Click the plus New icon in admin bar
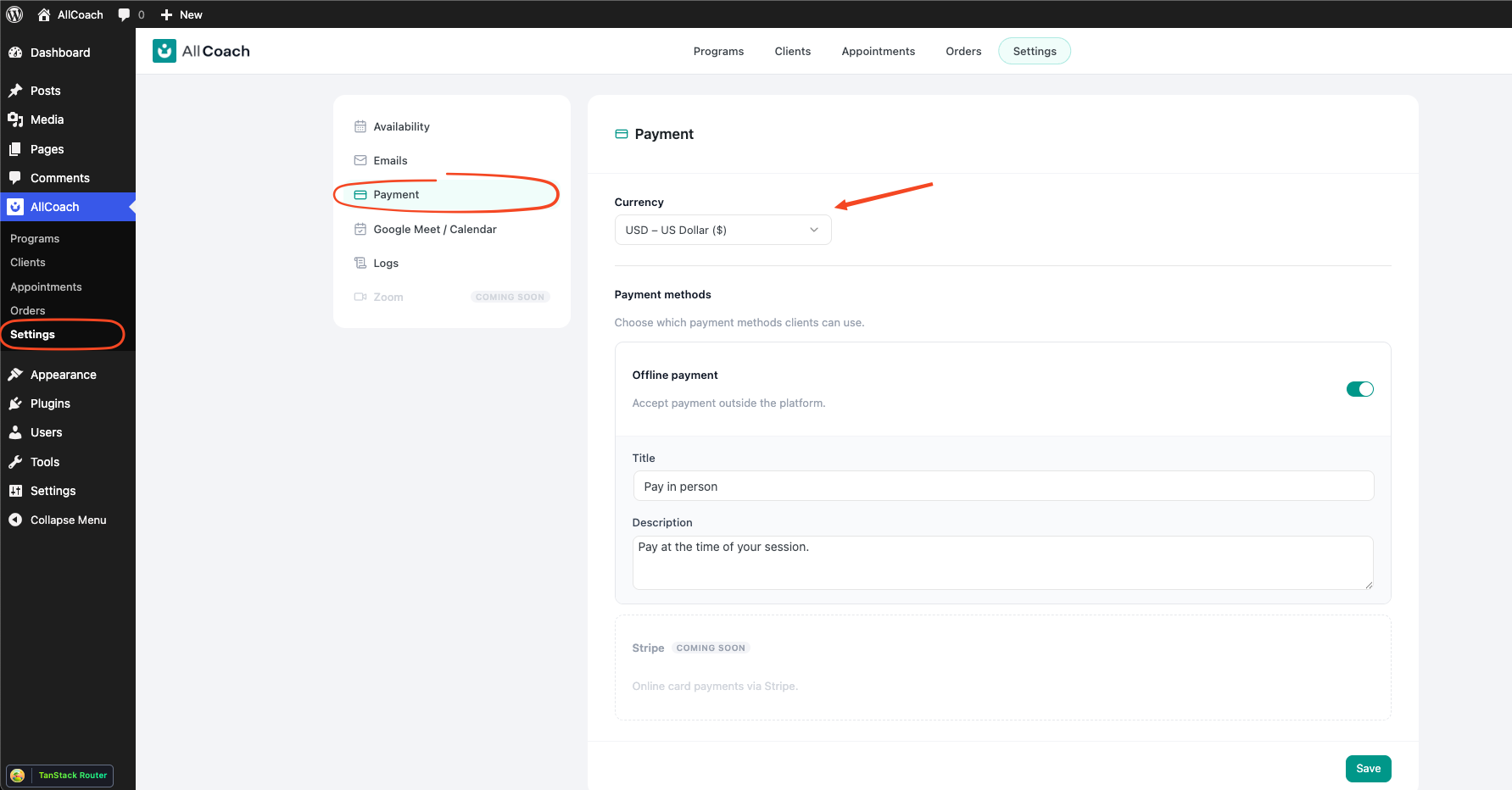Viewport: 1512px width, 790px height. tap(166, 14)
